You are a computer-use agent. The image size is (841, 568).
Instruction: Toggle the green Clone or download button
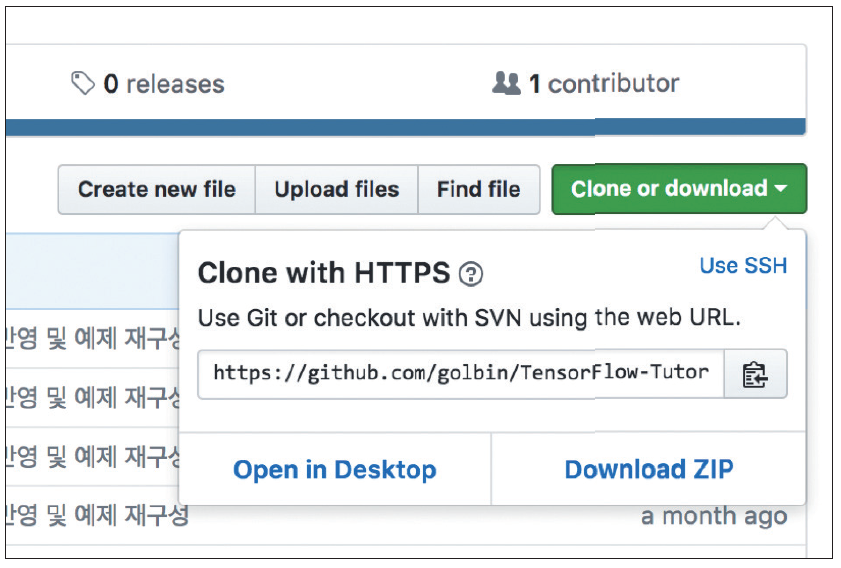[x=679, y=189]
